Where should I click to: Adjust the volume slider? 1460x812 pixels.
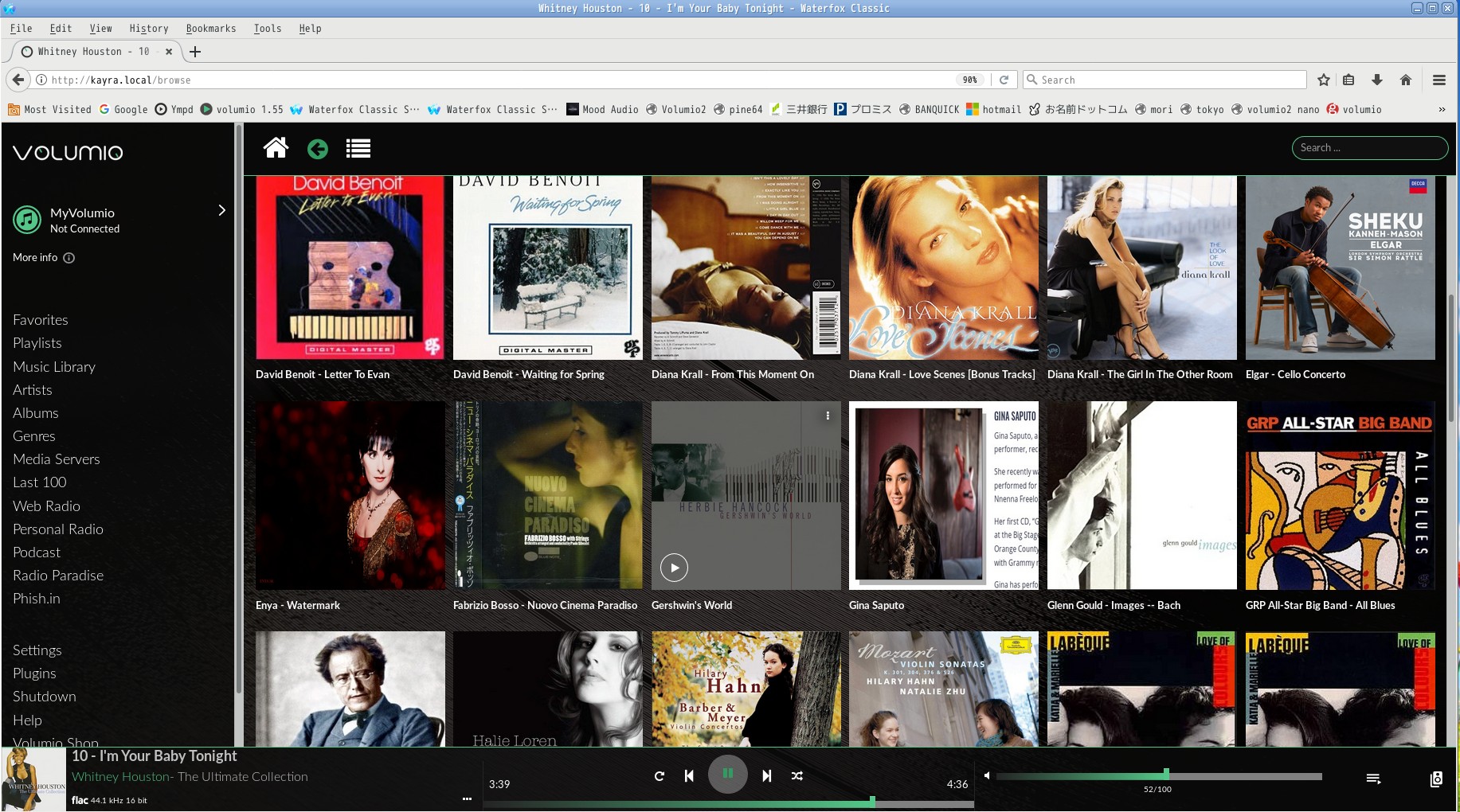[x=1165, y=775]
